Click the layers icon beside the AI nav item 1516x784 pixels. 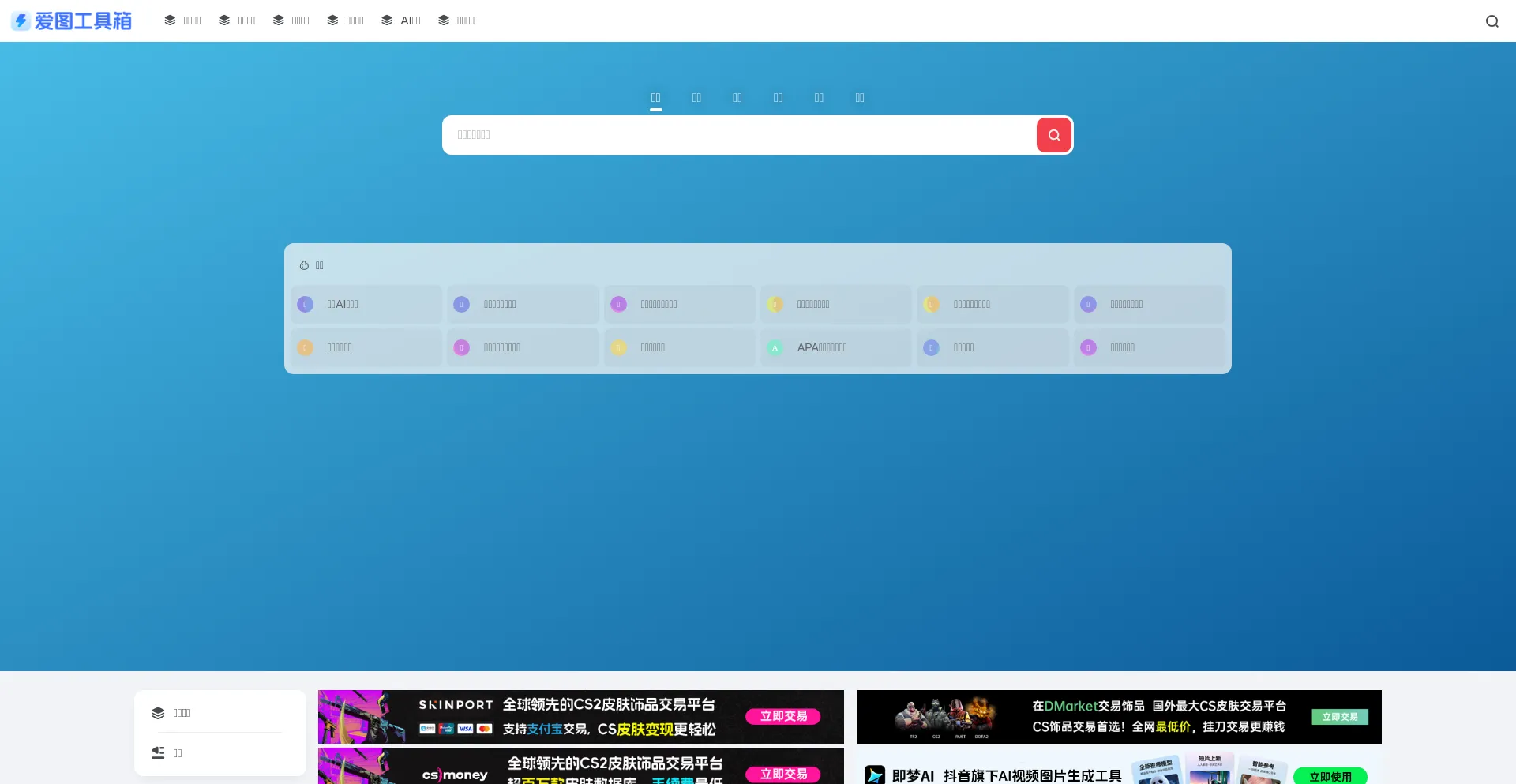[x=387, y=21]
